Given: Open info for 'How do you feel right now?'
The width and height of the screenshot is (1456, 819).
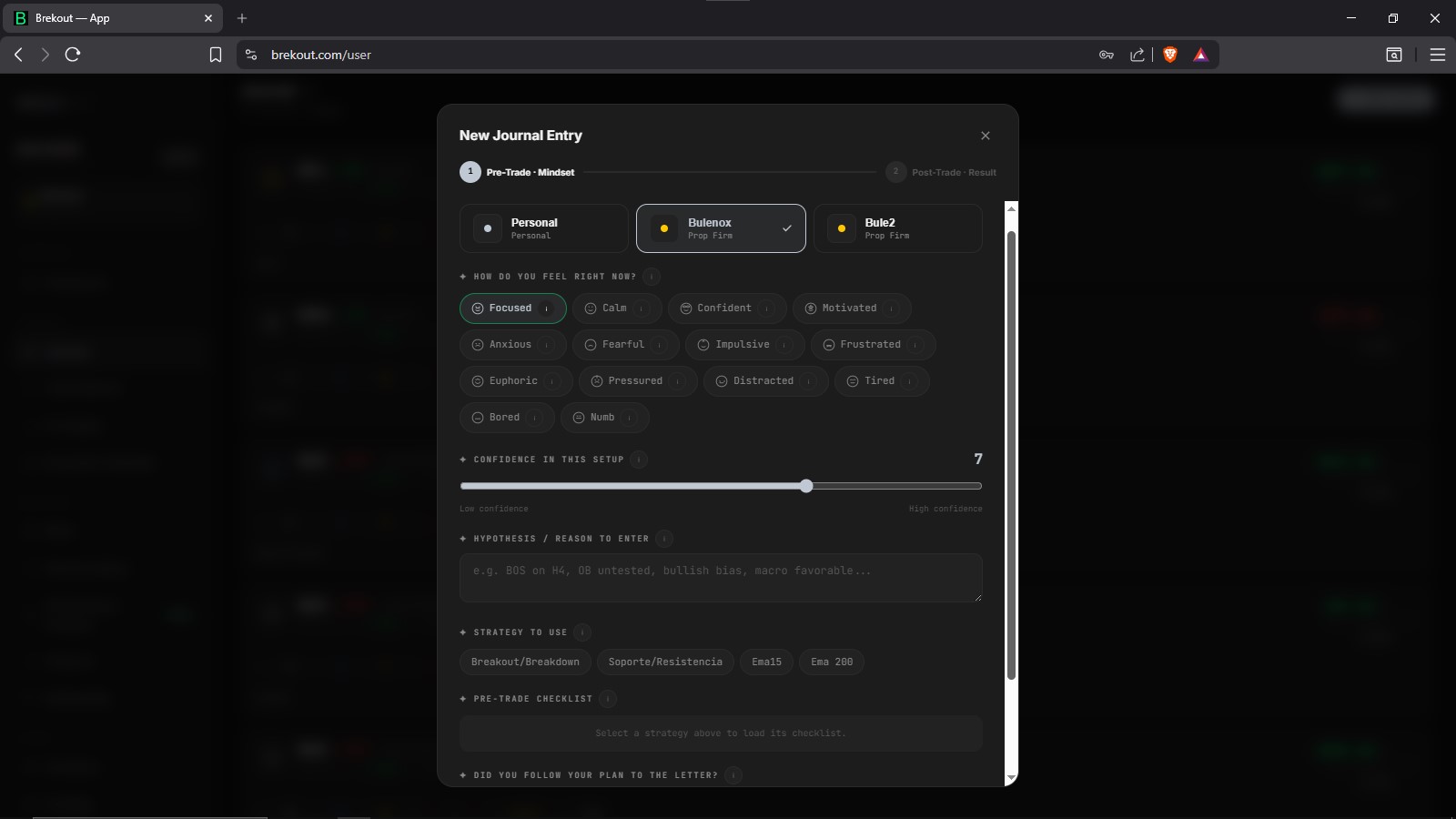Looking at the screenshot, I should pos(652,277).
